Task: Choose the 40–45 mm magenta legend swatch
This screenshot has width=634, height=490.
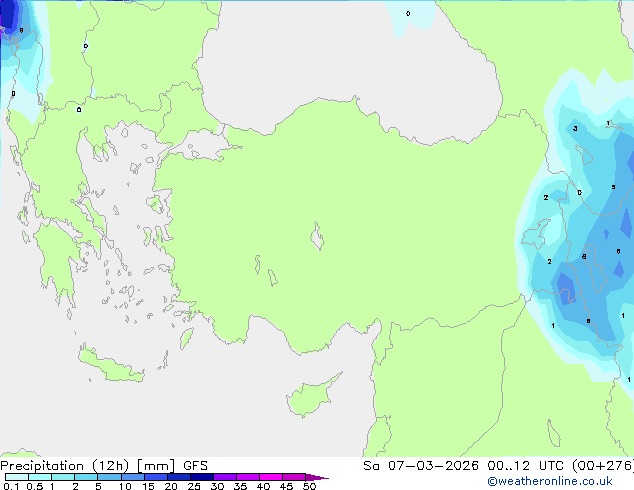Action: (x=271, y=477)
